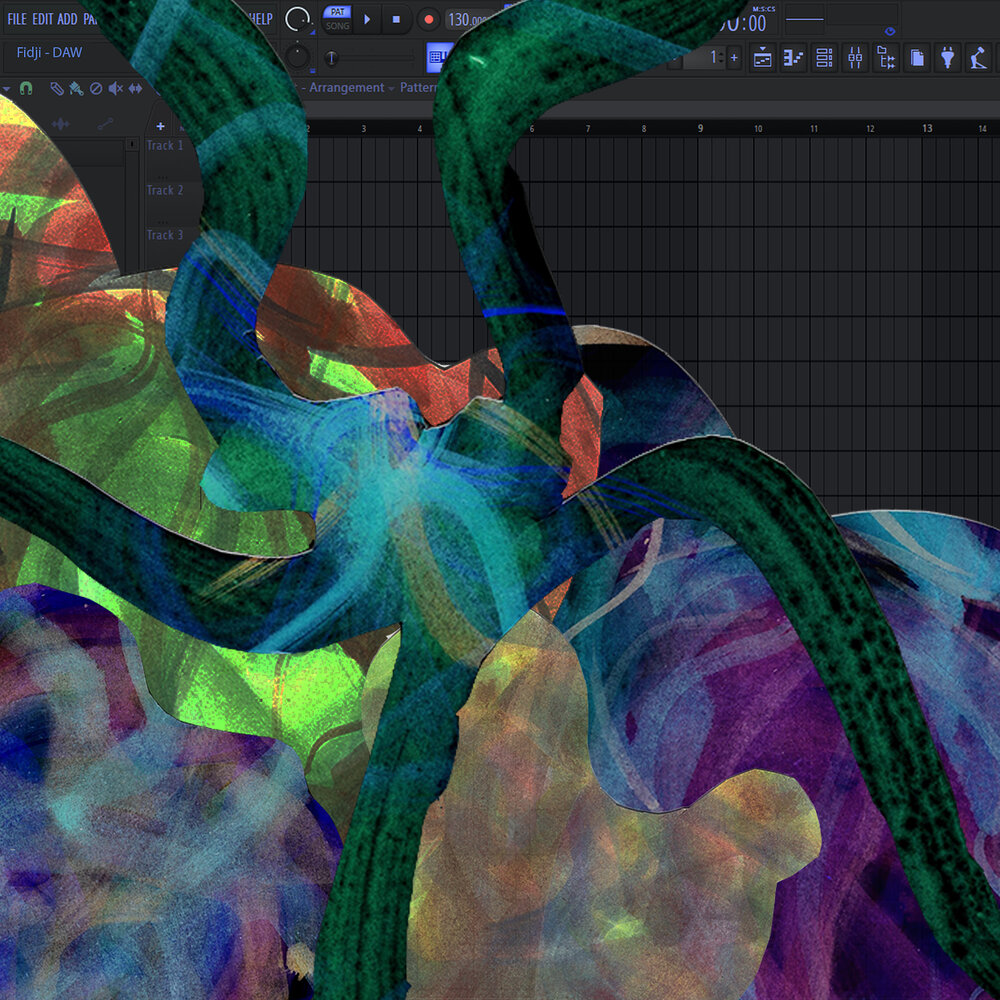Click the tempo tapper foot icon
This screenshot has width=1000, height=1000.
point(978,58)
